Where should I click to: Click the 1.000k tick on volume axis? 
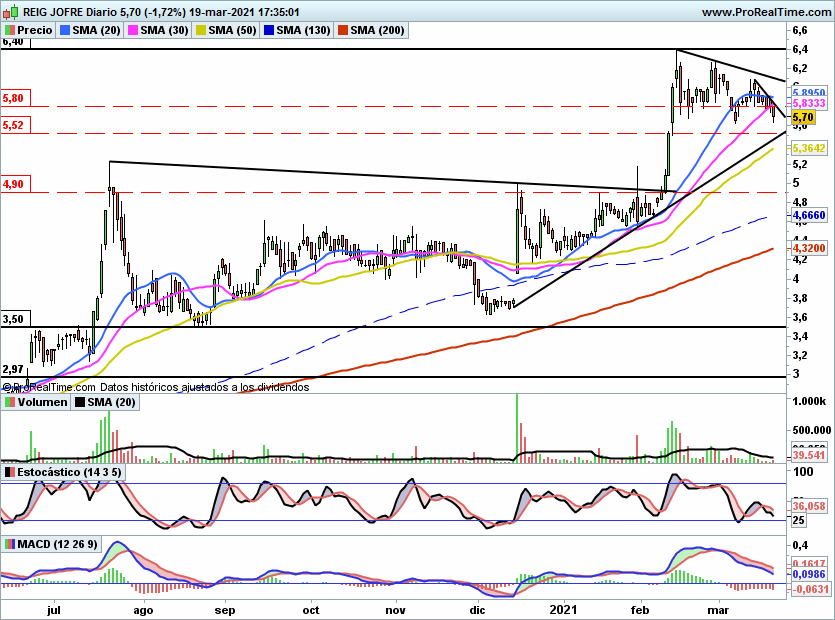809,402
